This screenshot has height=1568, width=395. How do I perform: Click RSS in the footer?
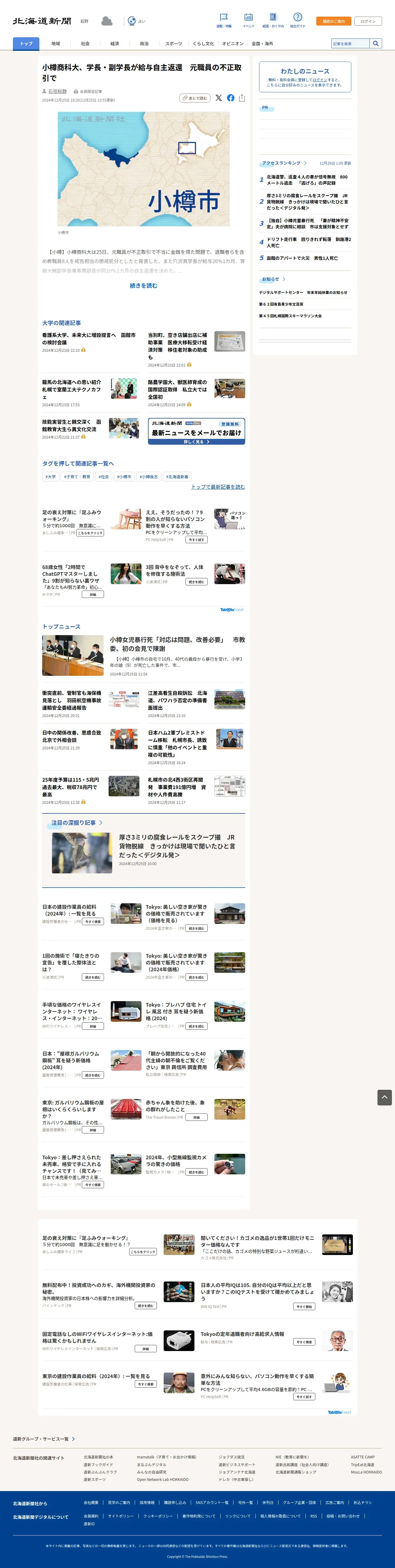pyautogui.click(x=313, y=1516)
